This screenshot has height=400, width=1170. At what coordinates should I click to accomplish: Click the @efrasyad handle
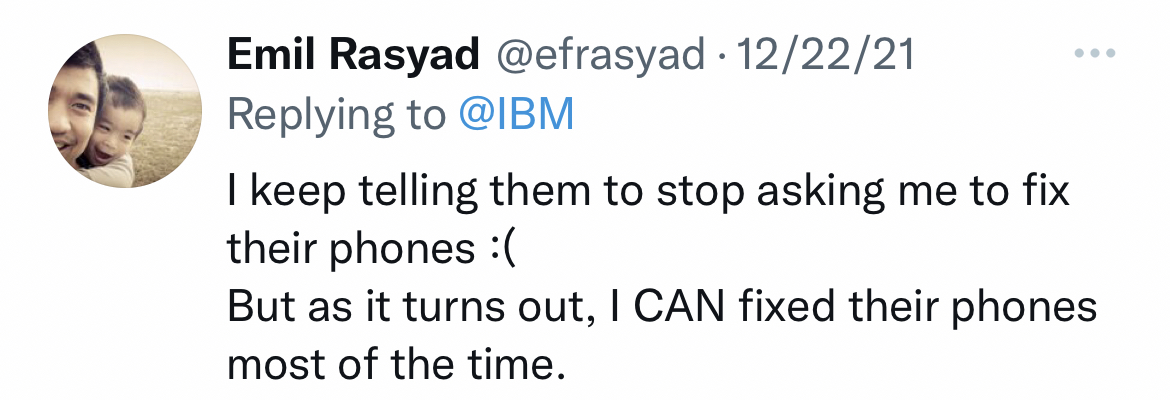(x=600, y=56)
